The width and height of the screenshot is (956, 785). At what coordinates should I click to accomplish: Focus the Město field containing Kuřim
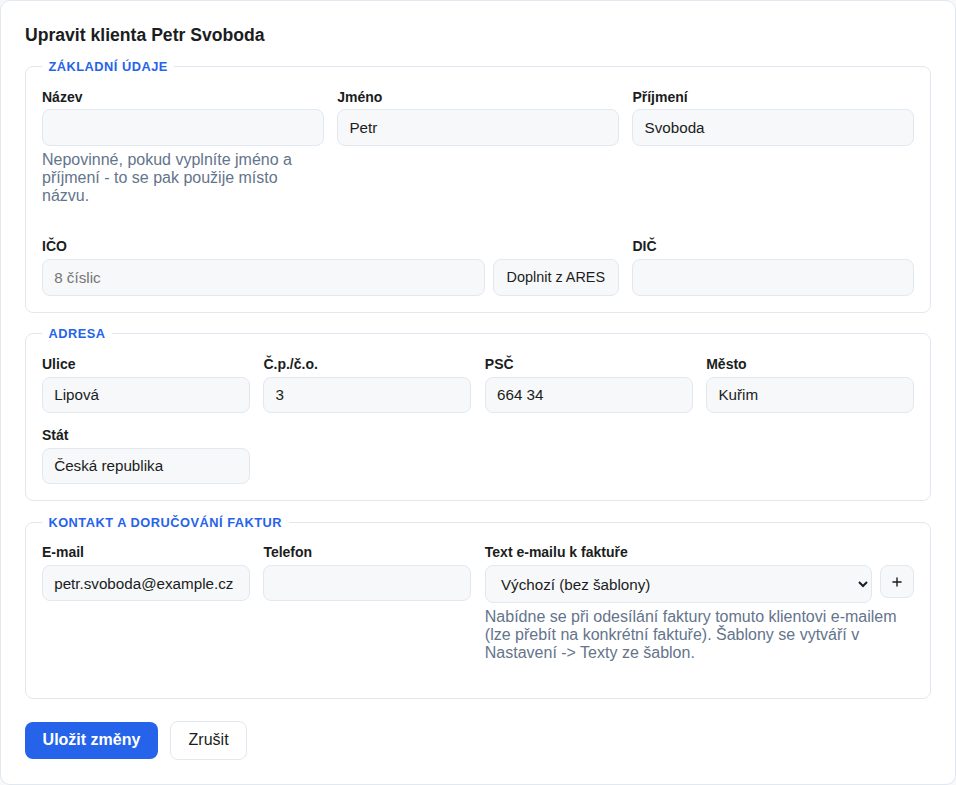(x=810, y=395)
